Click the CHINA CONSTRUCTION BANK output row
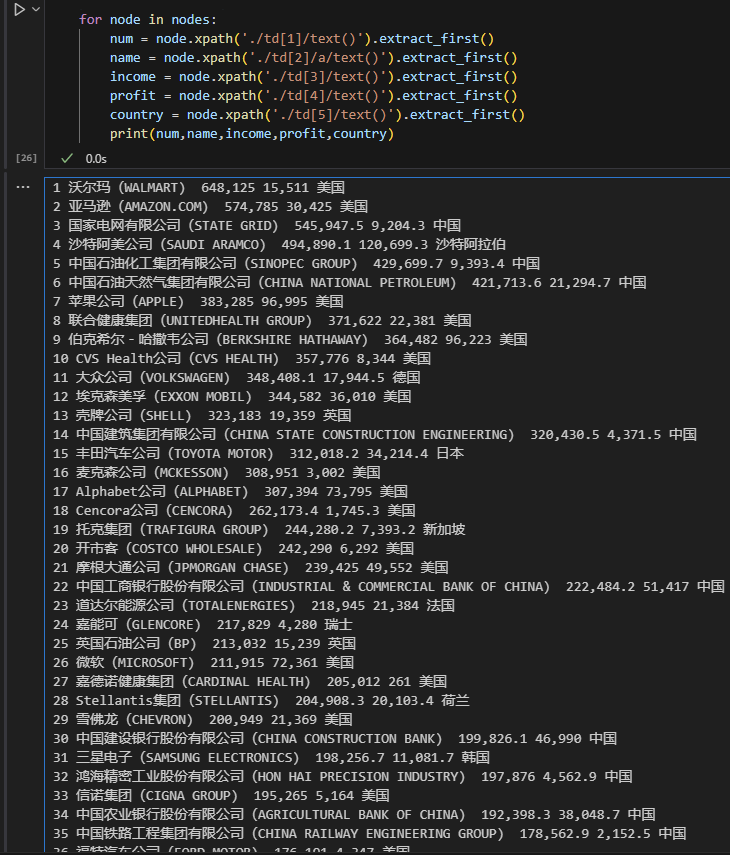 [335, 739]
